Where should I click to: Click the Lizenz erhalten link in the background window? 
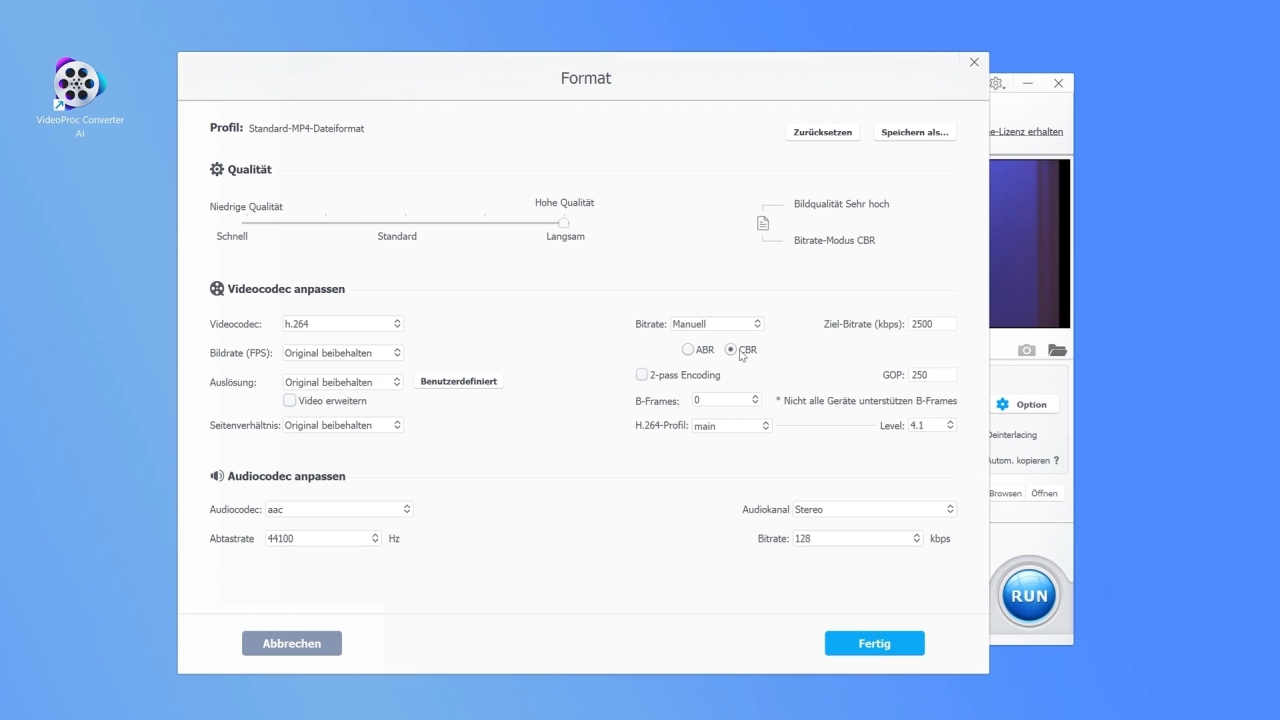(1026, 131)
